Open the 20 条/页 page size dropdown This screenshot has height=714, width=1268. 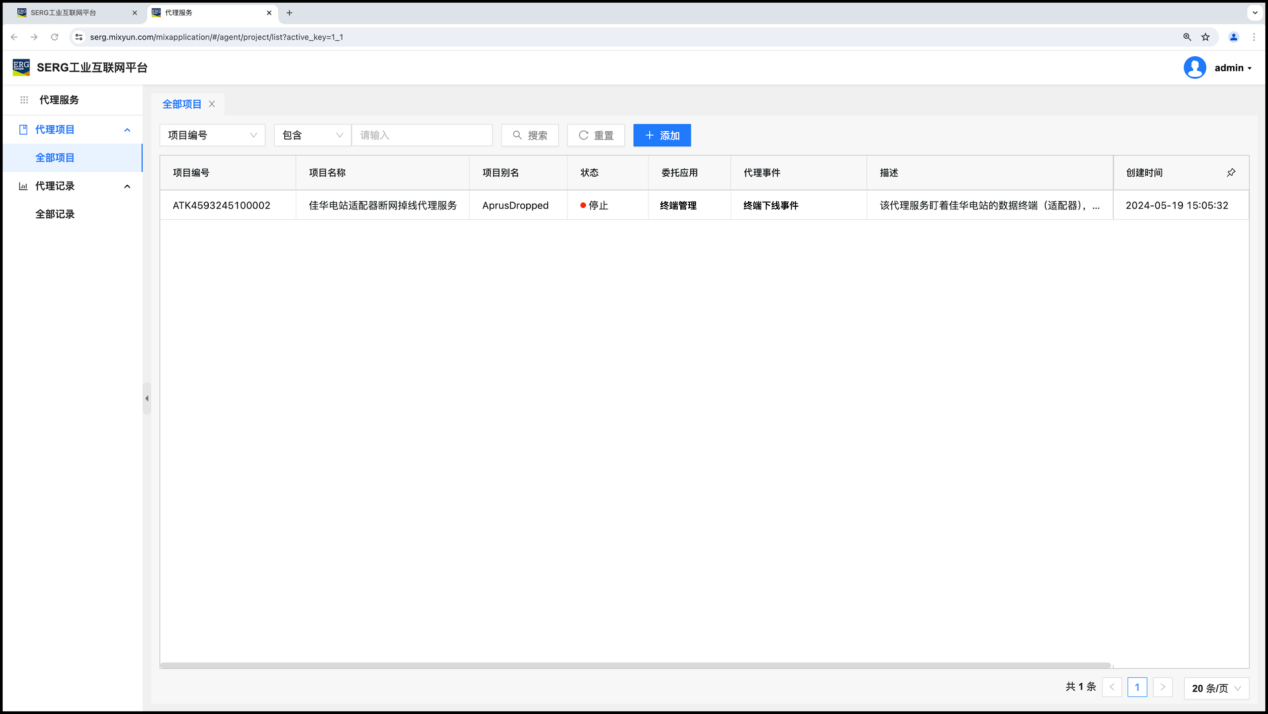pos(1216,688)
